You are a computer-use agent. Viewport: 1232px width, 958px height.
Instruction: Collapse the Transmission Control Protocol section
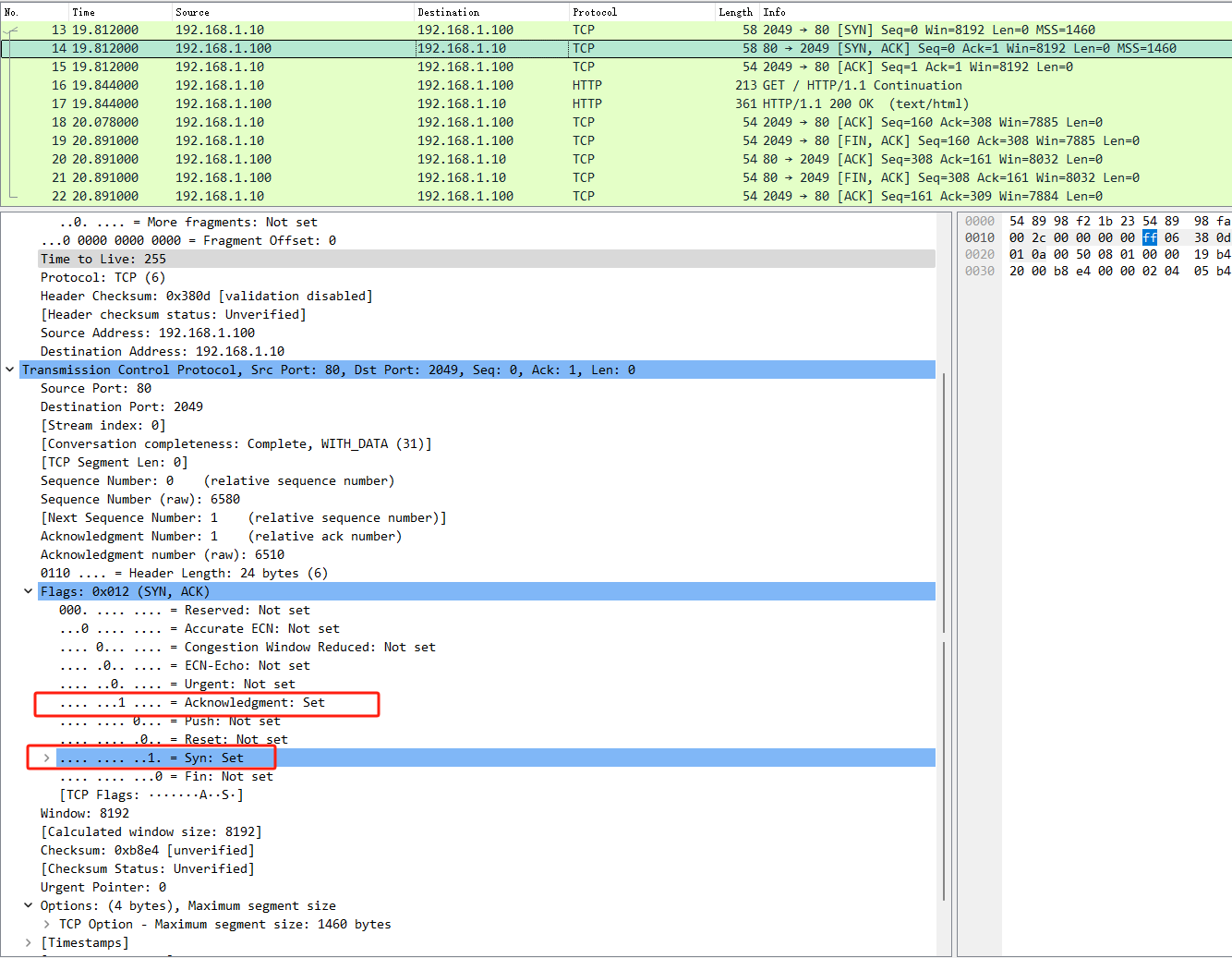[x=10, y=370]
